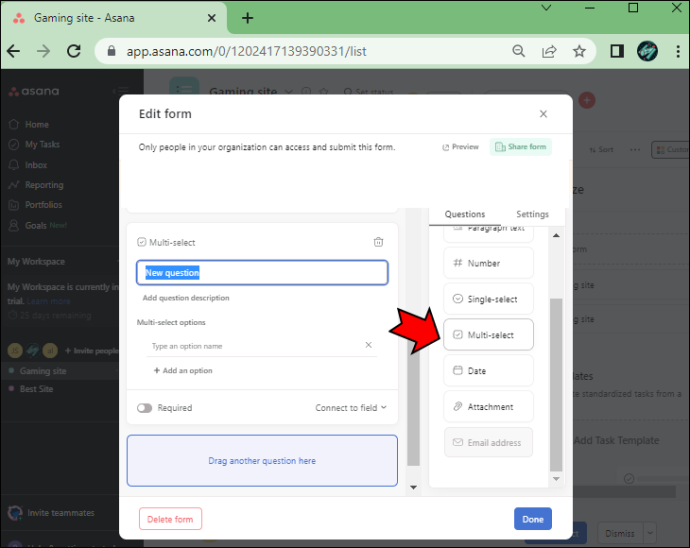The height and width of the screenshot is (548, 690).
Task: Click the New question title field
Action: [x=262, y=273]
